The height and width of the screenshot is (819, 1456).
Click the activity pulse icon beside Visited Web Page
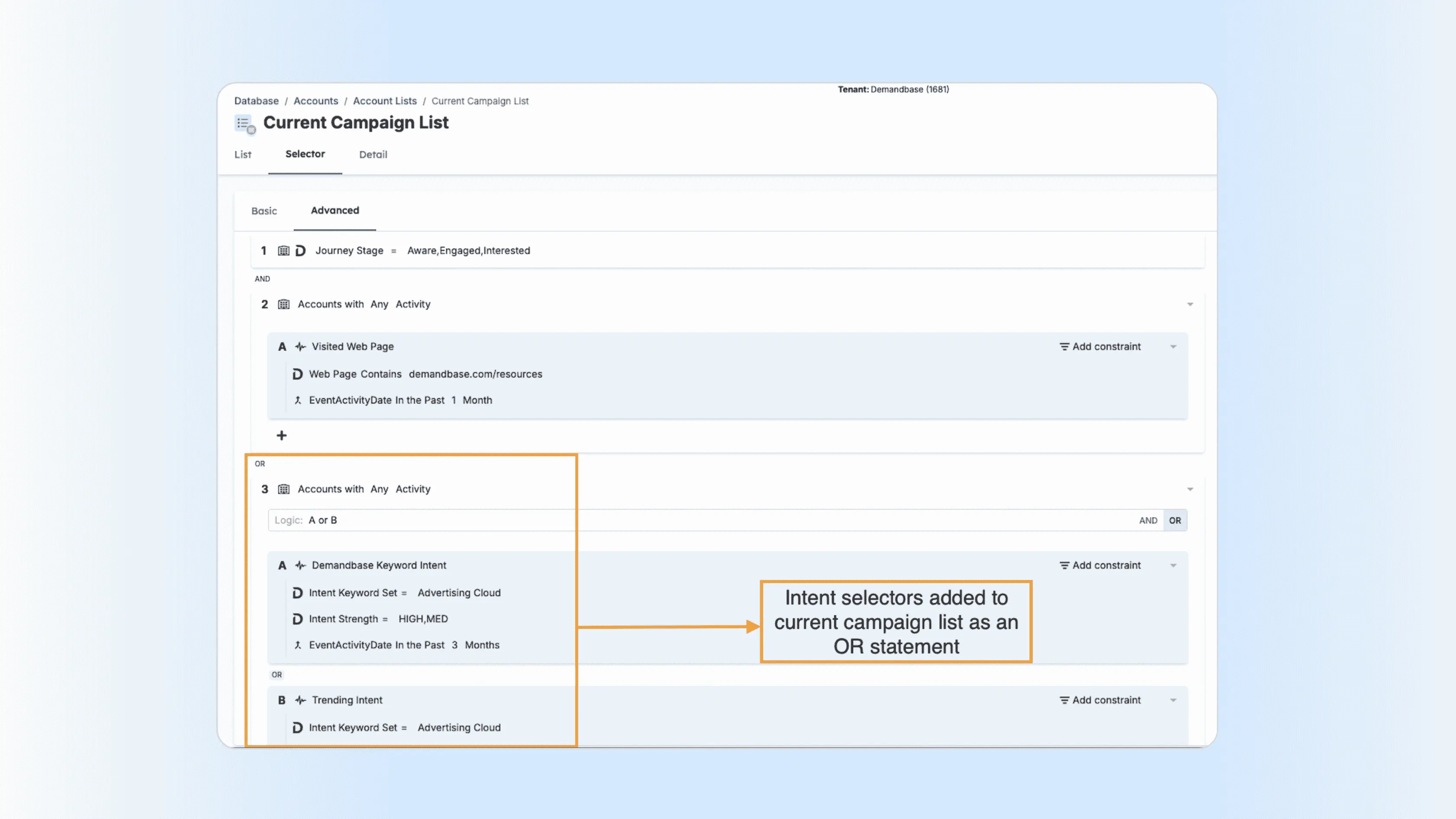click(x=301, y=347)
